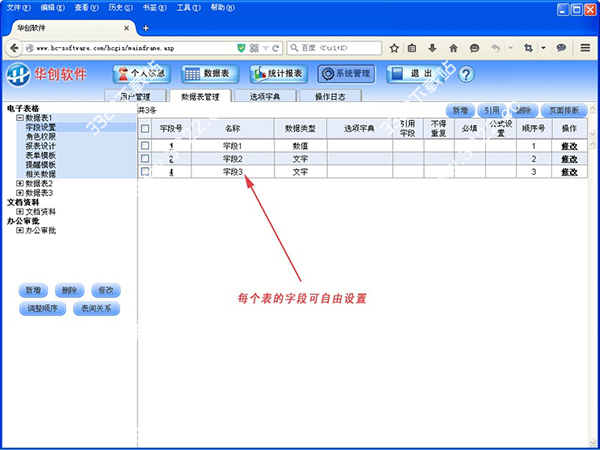This screenshot has height=450, width=600.
Task: Open a new tab with plus icon
Action: tap(146, 28)
